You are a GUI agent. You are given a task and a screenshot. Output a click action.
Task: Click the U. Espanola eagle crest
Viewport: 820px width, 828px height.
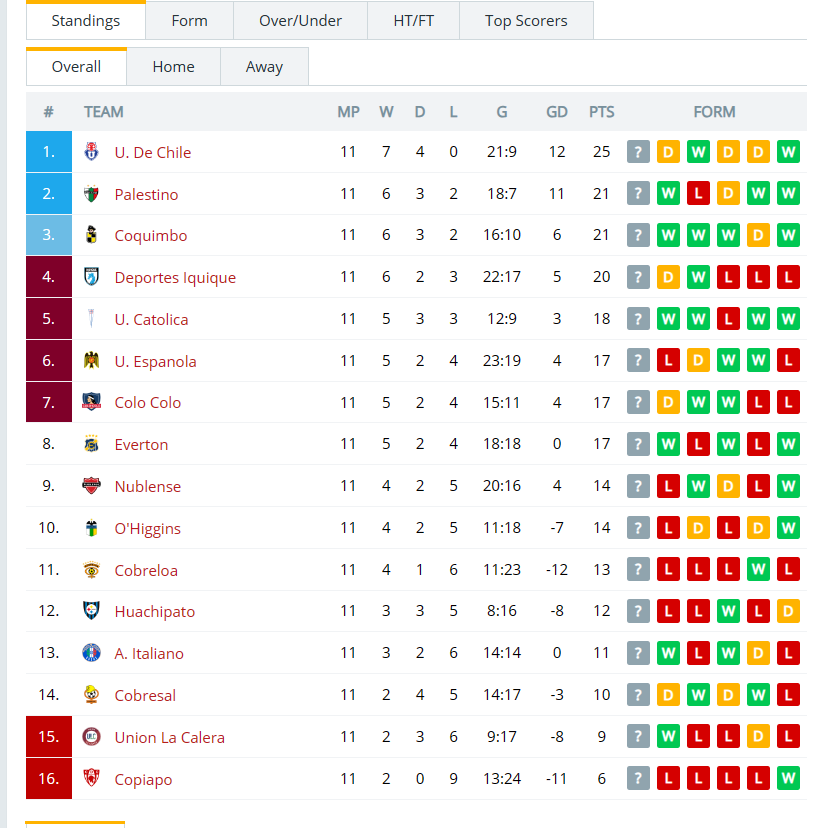pos(91,361)
